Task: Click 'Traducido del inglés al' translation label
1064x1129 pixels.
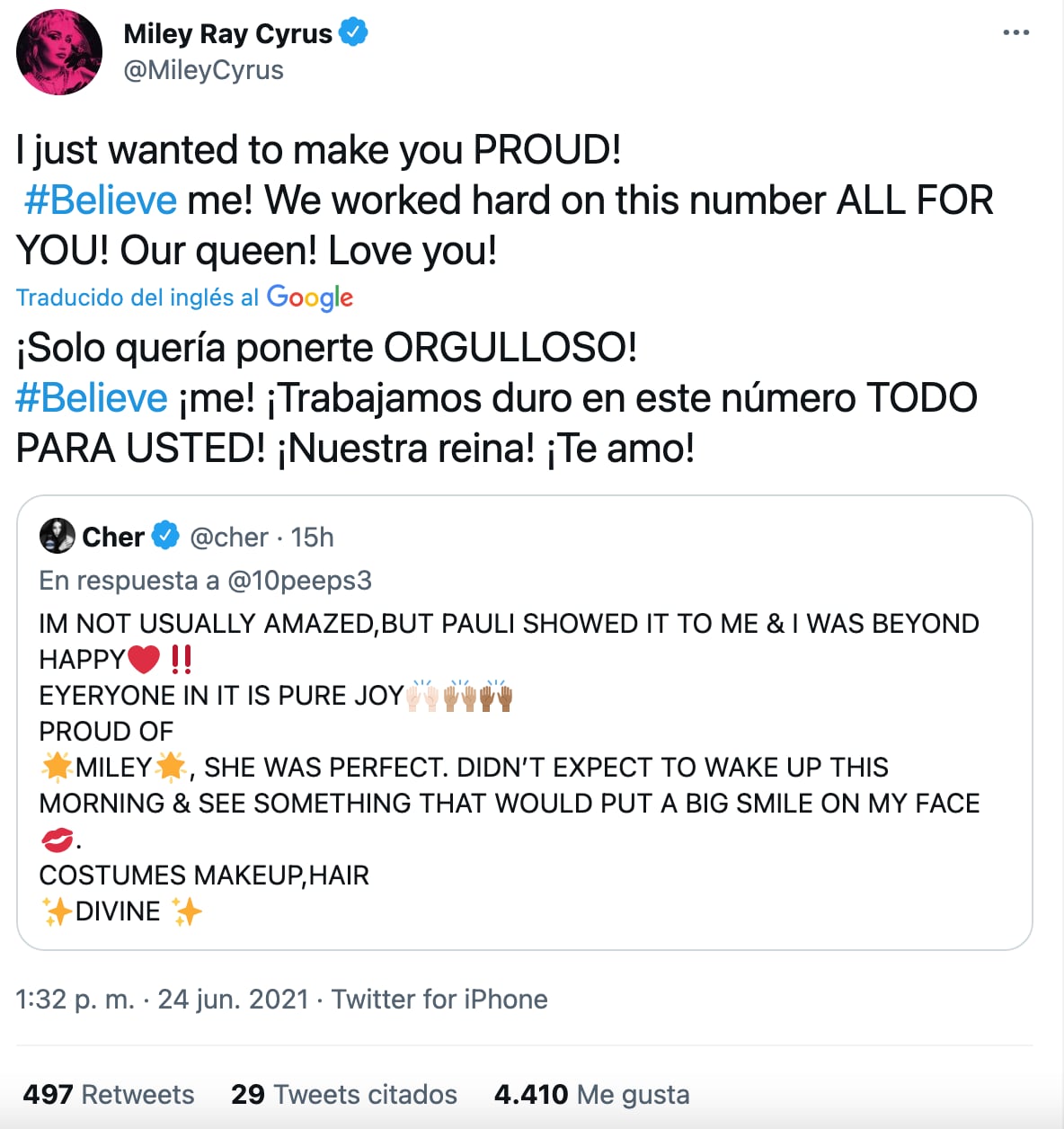Action: pyautogui.click(x=137, y=298)
